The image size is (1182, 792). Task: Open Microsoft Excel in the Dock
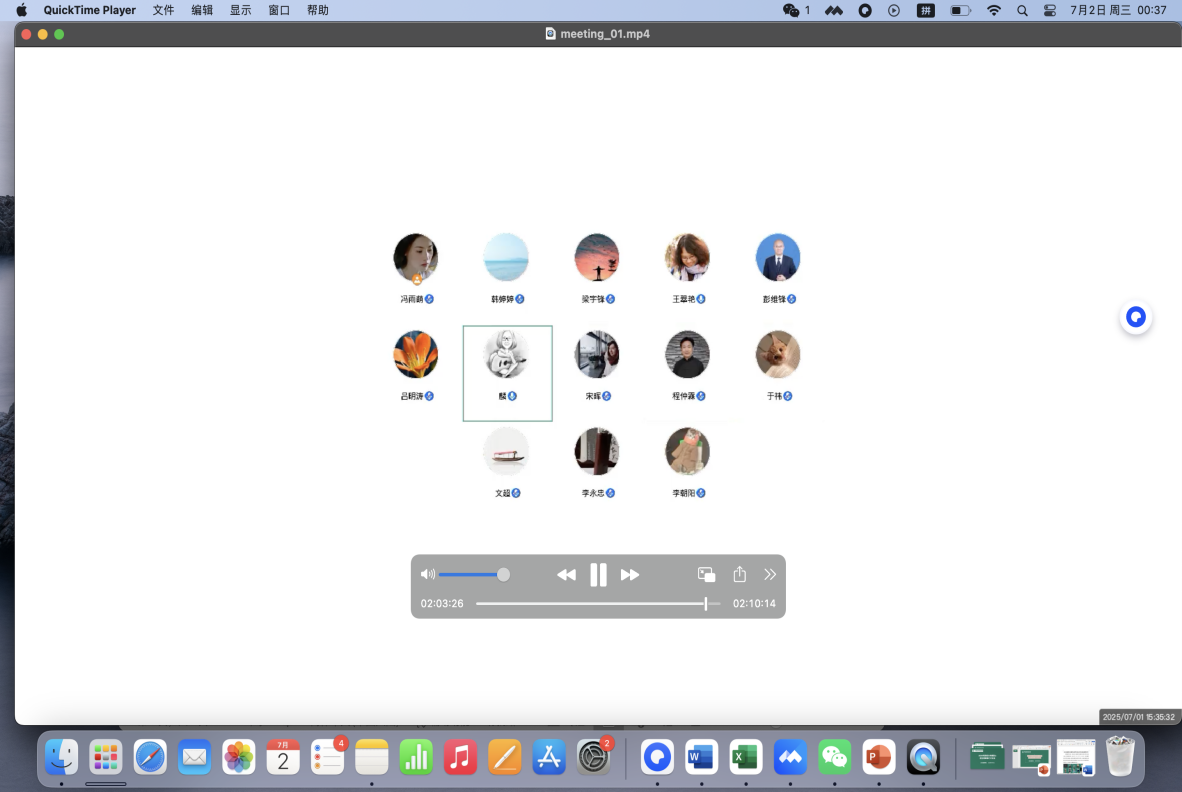[x=745, y=757]
